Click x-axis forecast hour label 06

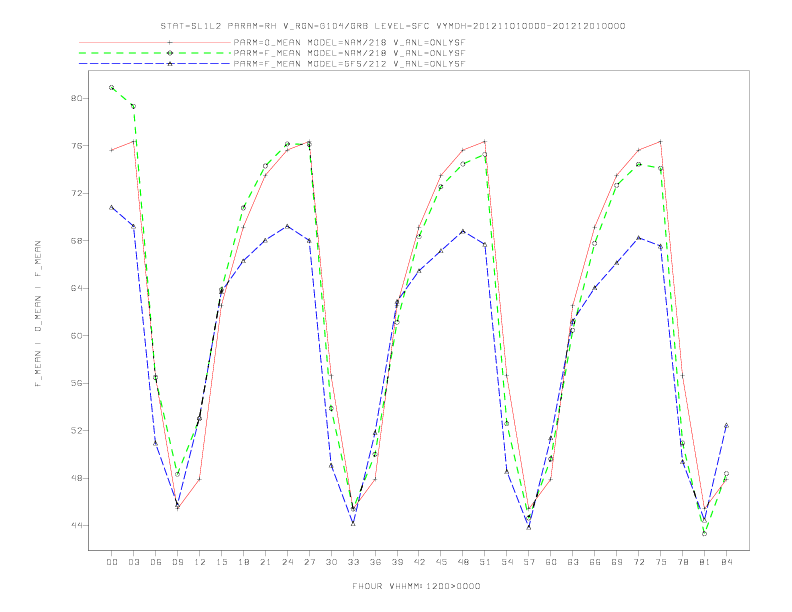coord(156,562)
